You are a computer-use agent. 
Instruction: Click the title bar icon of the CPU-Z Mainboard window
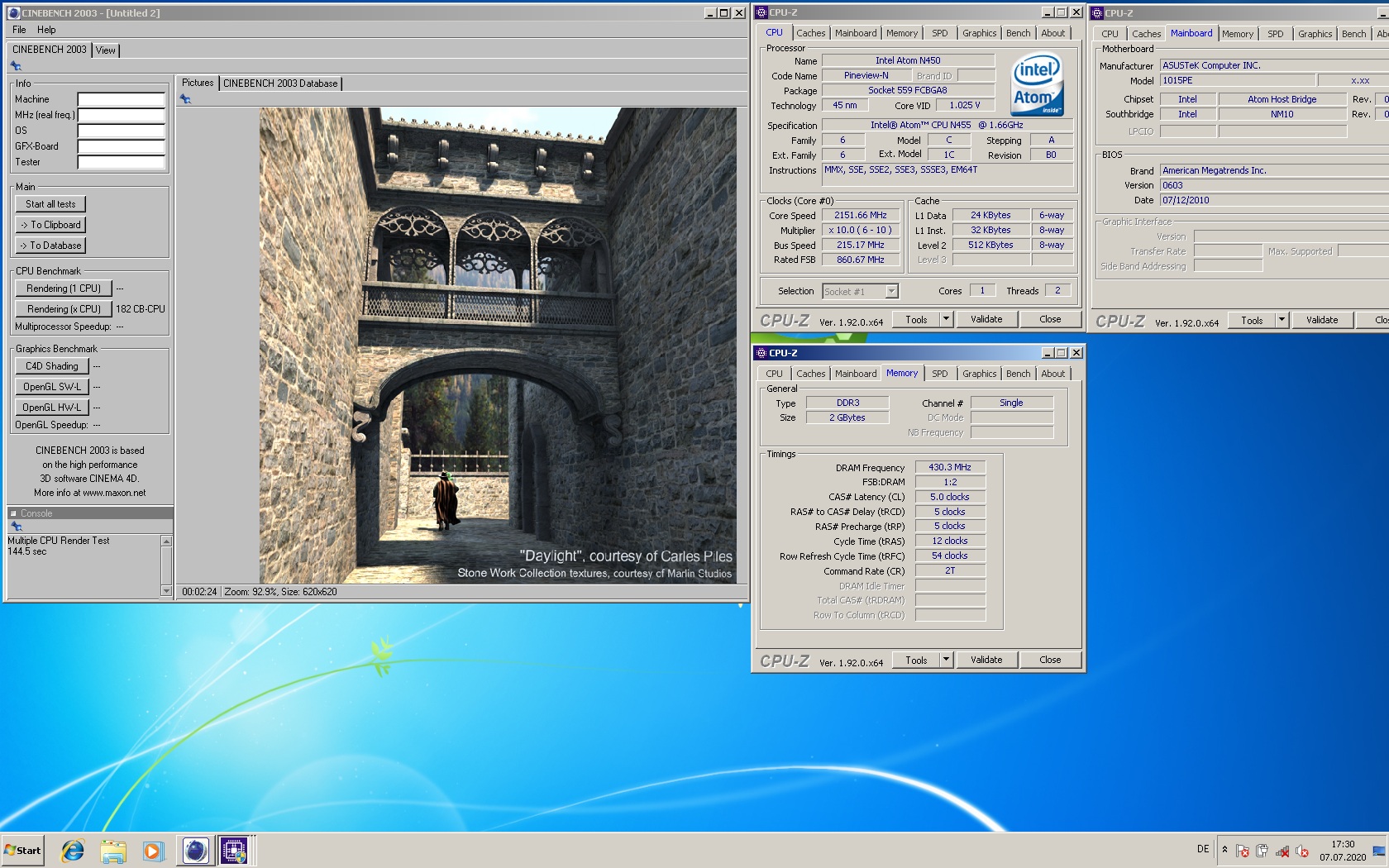pyautogui.click(x=1097, y=13)
